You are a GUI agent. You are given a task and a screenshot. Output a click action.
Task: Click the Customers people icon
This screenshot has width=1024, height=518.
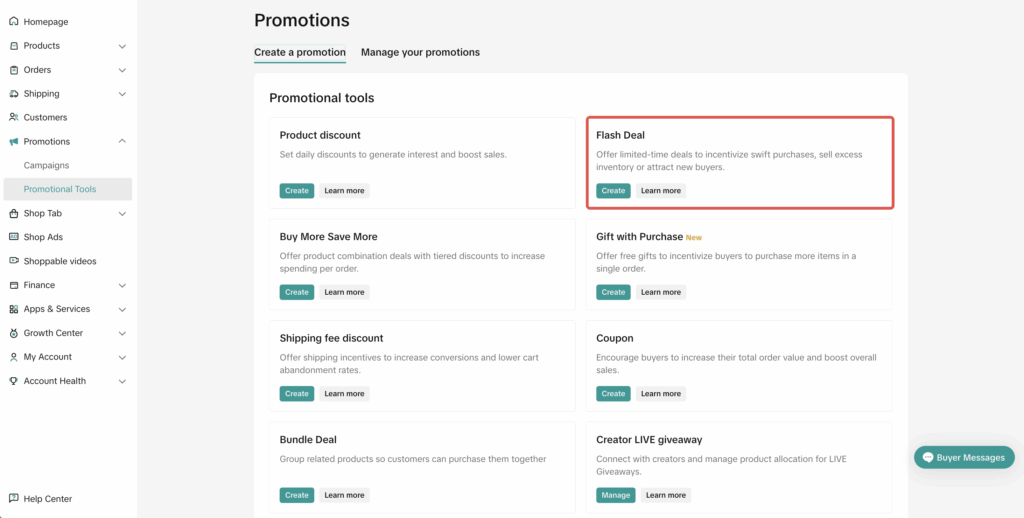pyautogui.click(x=14, y=118)
